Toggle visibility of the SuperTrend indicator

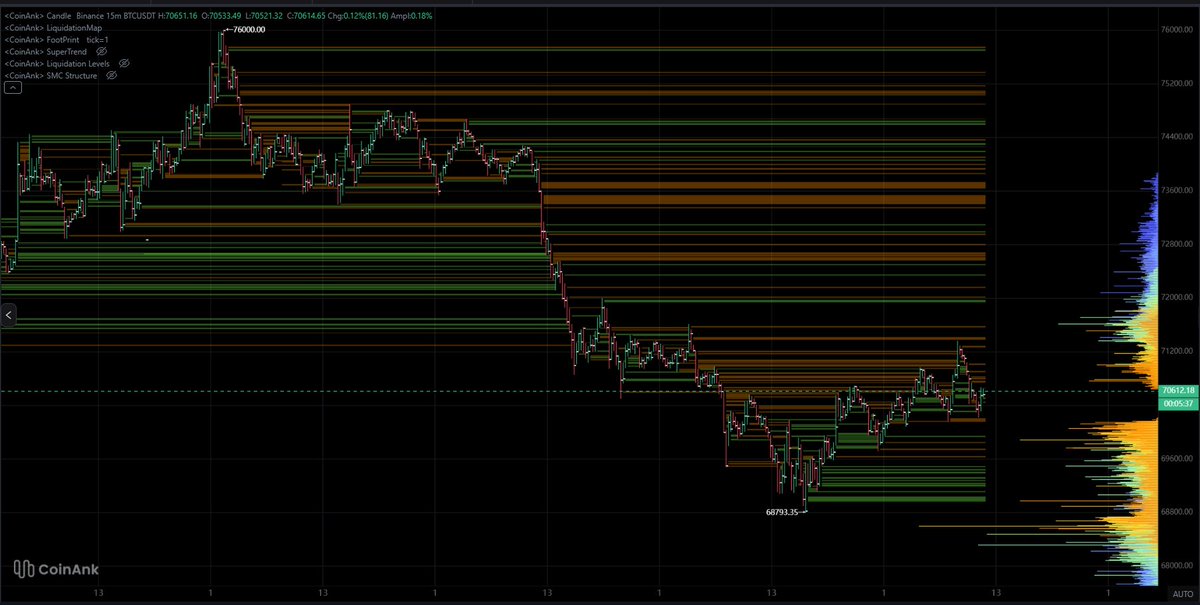tap(101, 51)
